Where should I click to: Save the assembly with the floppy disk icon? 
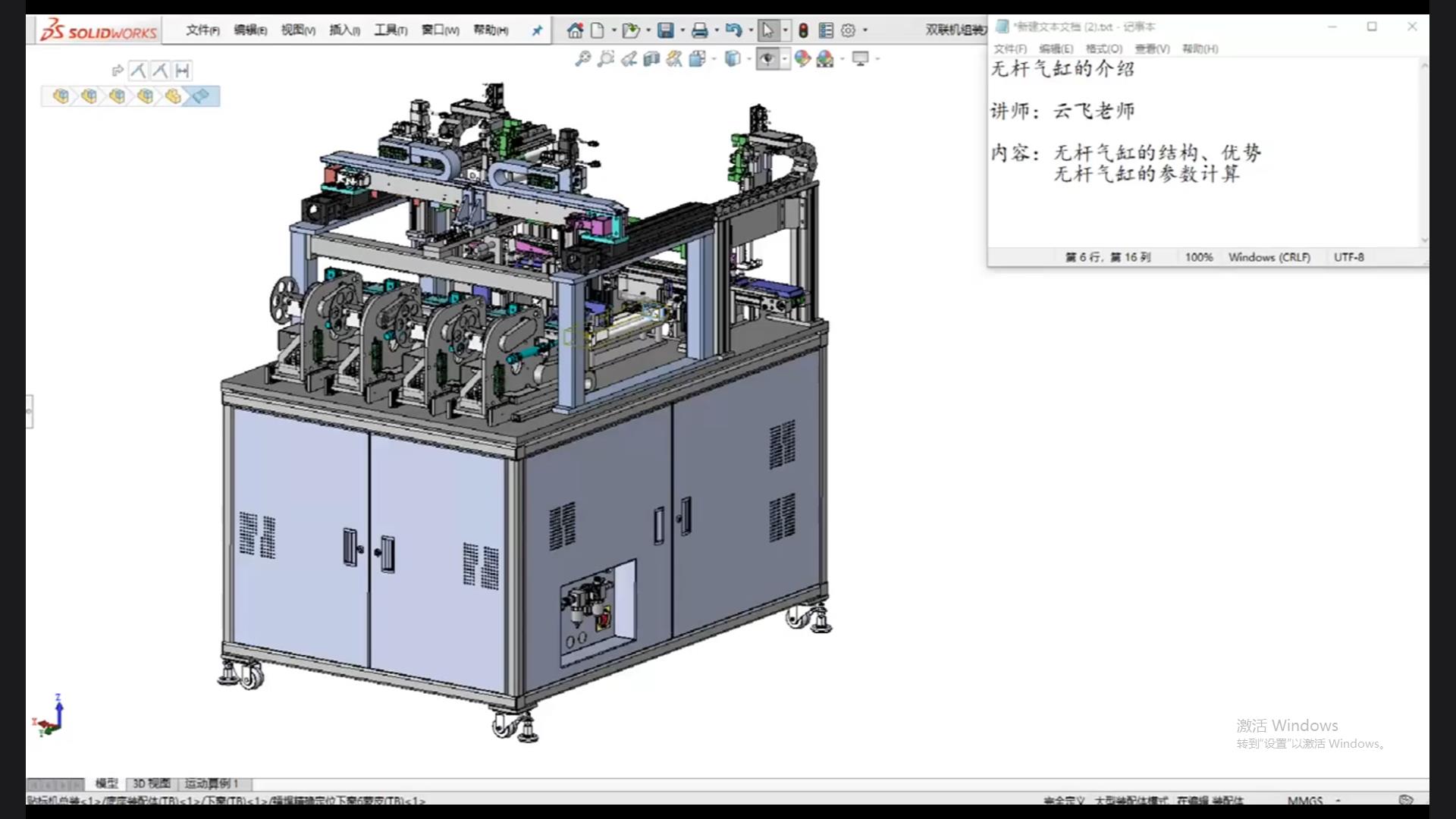665,30
